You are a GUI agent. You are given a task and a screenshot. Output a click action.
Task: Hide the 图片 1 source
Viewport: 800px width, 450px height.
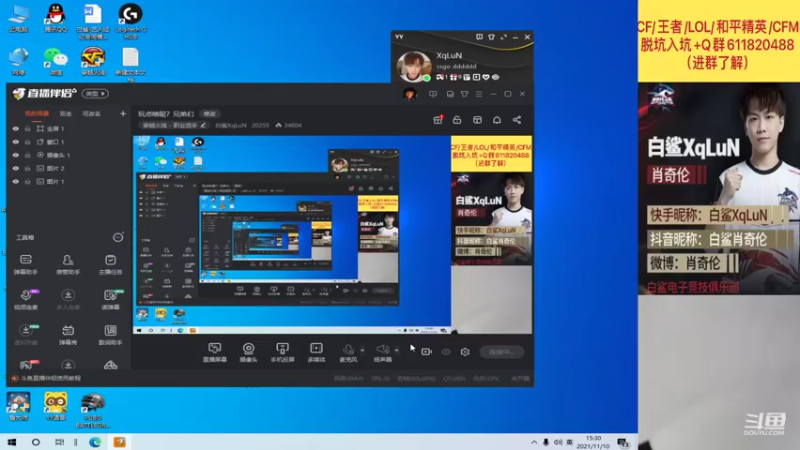tap(16, 182)
